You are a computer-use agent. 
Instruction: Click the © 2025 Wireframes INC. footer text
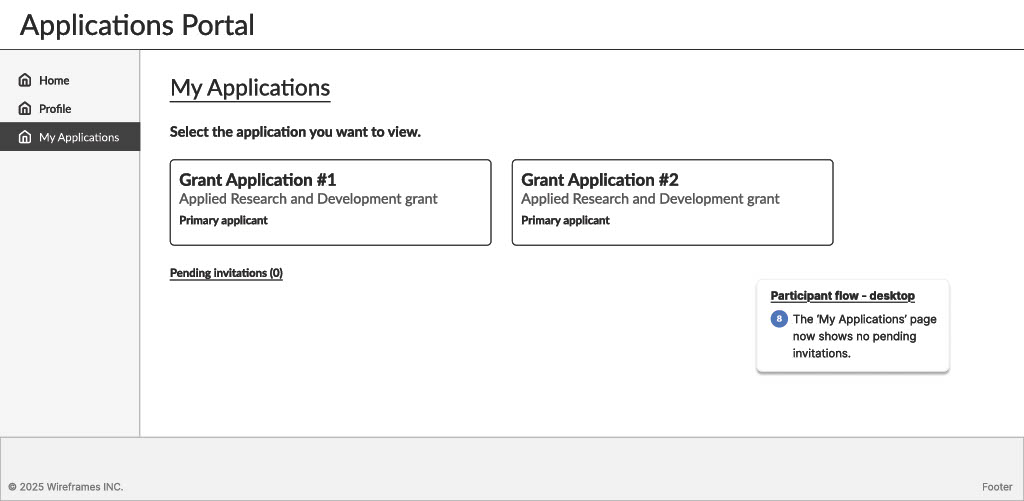click(x=65, y=487)
